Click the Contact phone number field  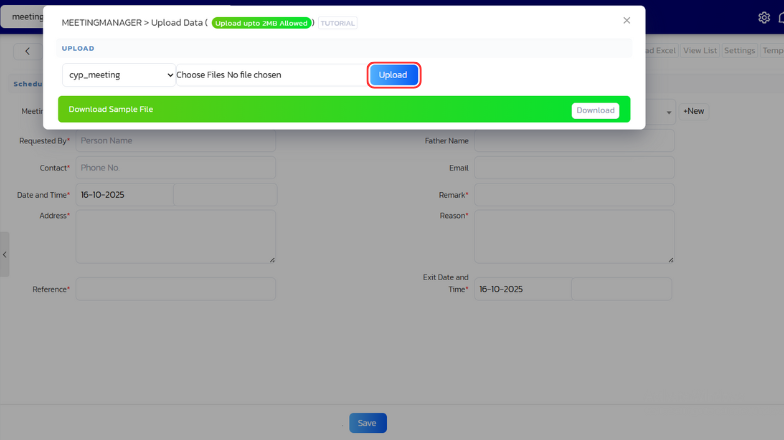[175, 168]
